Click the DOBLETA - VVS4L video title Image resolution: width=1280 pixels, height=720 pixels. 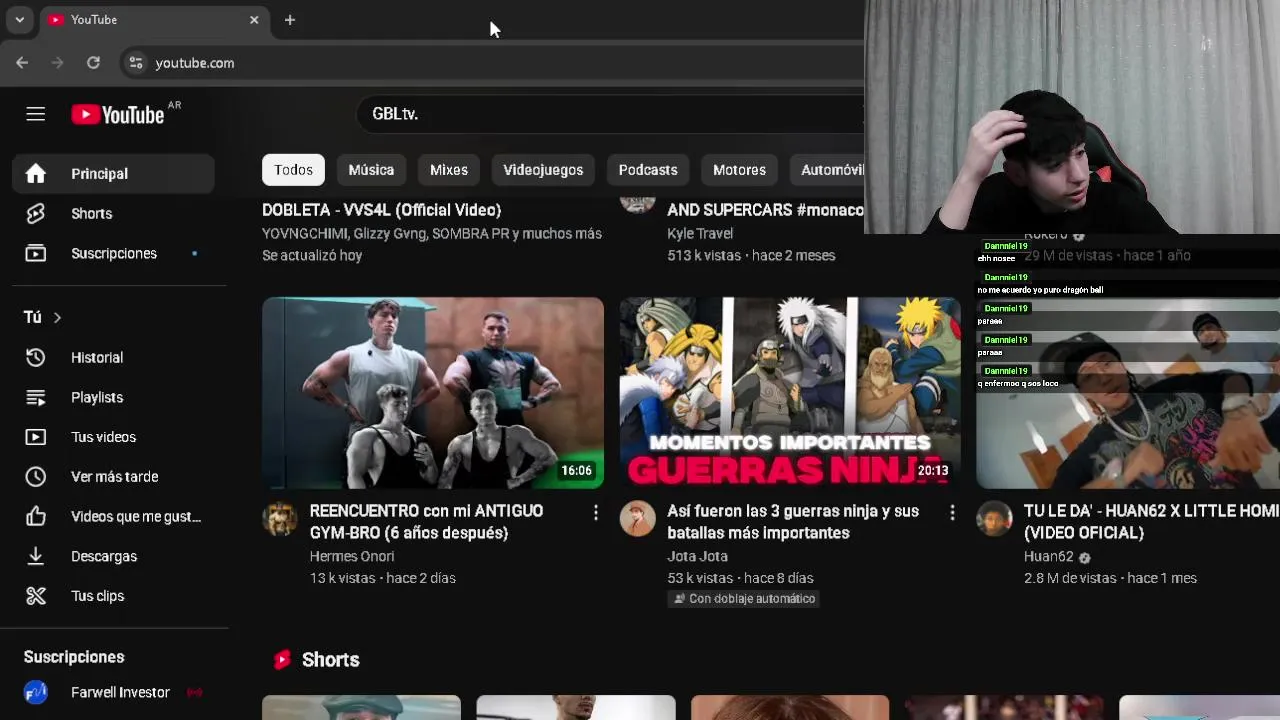[x=381, y=210]
